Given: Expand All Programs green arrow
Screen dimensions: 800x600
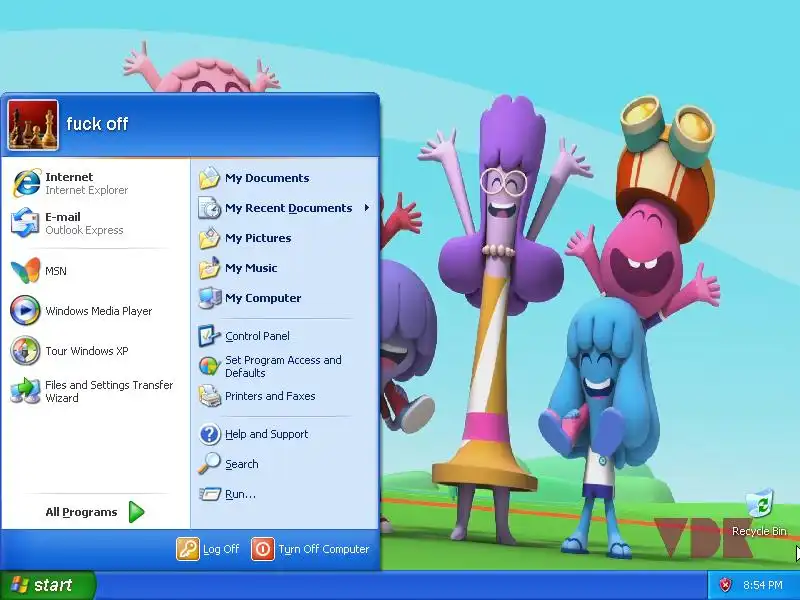Looking at the screenshot, I should (x=136, y=512).
